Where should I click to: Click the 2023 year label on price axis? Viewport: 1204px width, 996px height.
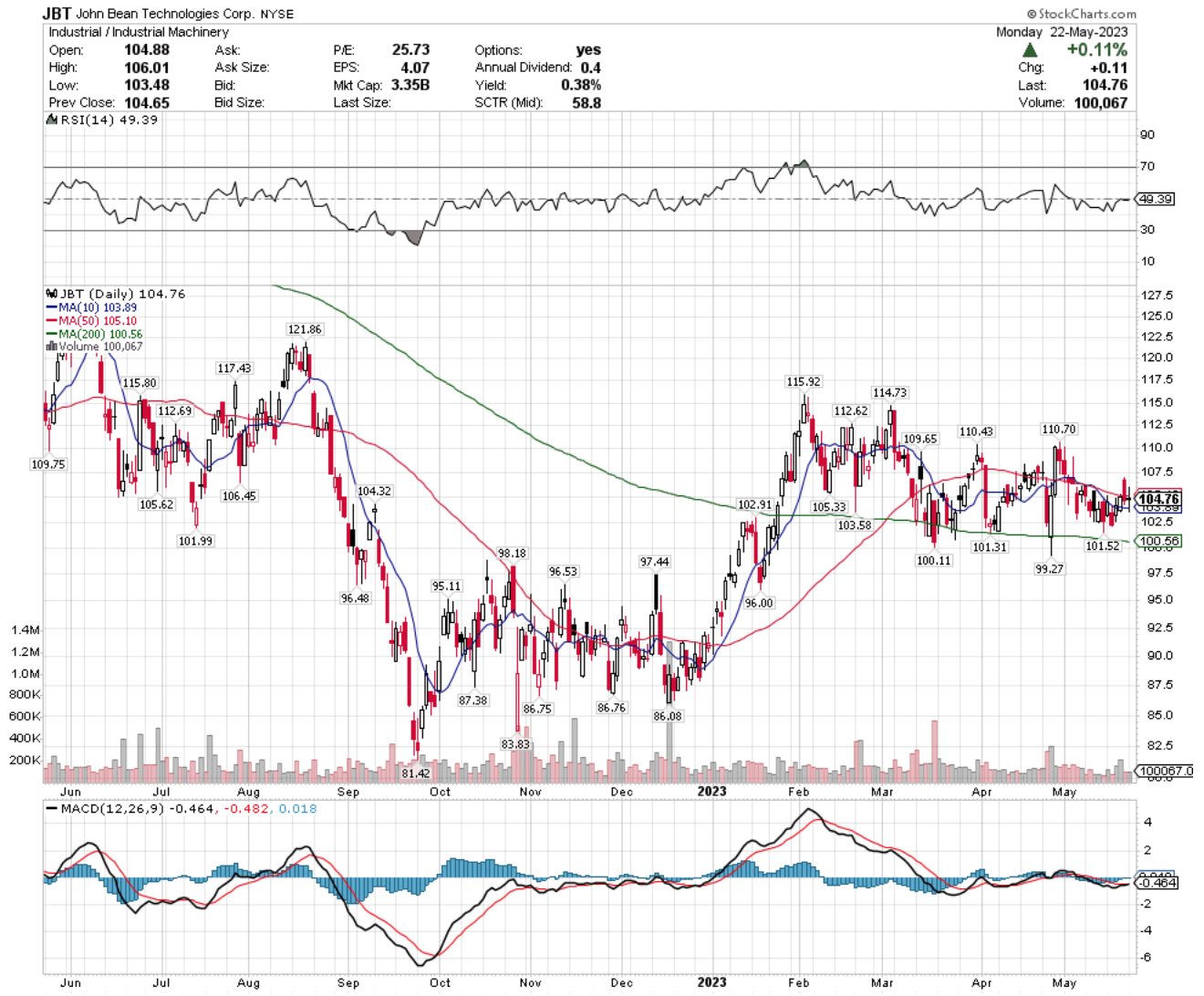pos(711,791)
